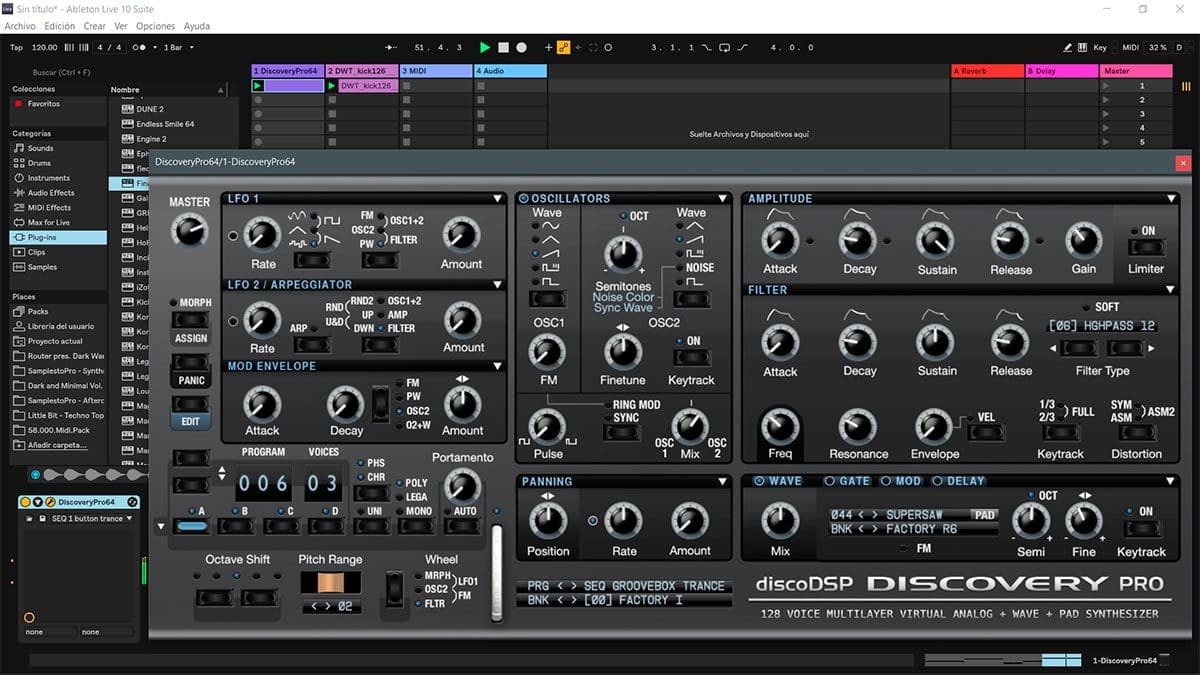1200x675 pixels.
Task: Toggle the MIDI map mode
Action: 1130,47
